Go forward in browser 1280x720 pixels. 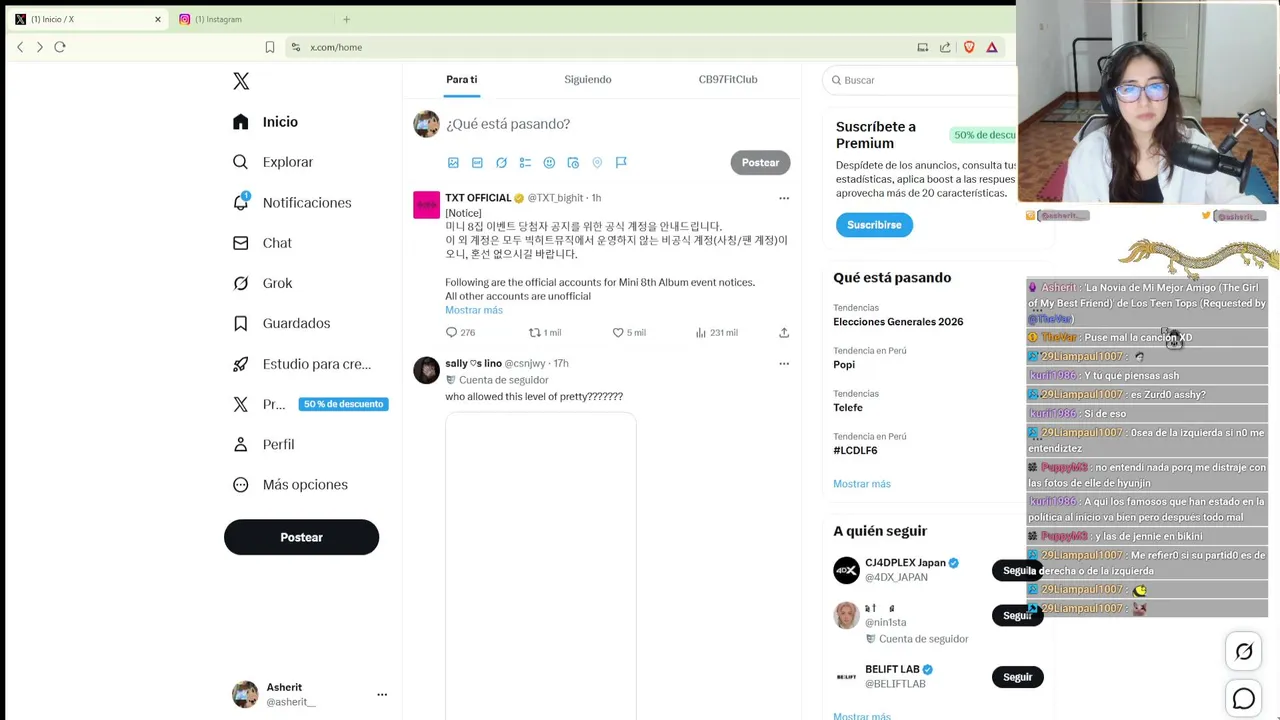(40, 47)
